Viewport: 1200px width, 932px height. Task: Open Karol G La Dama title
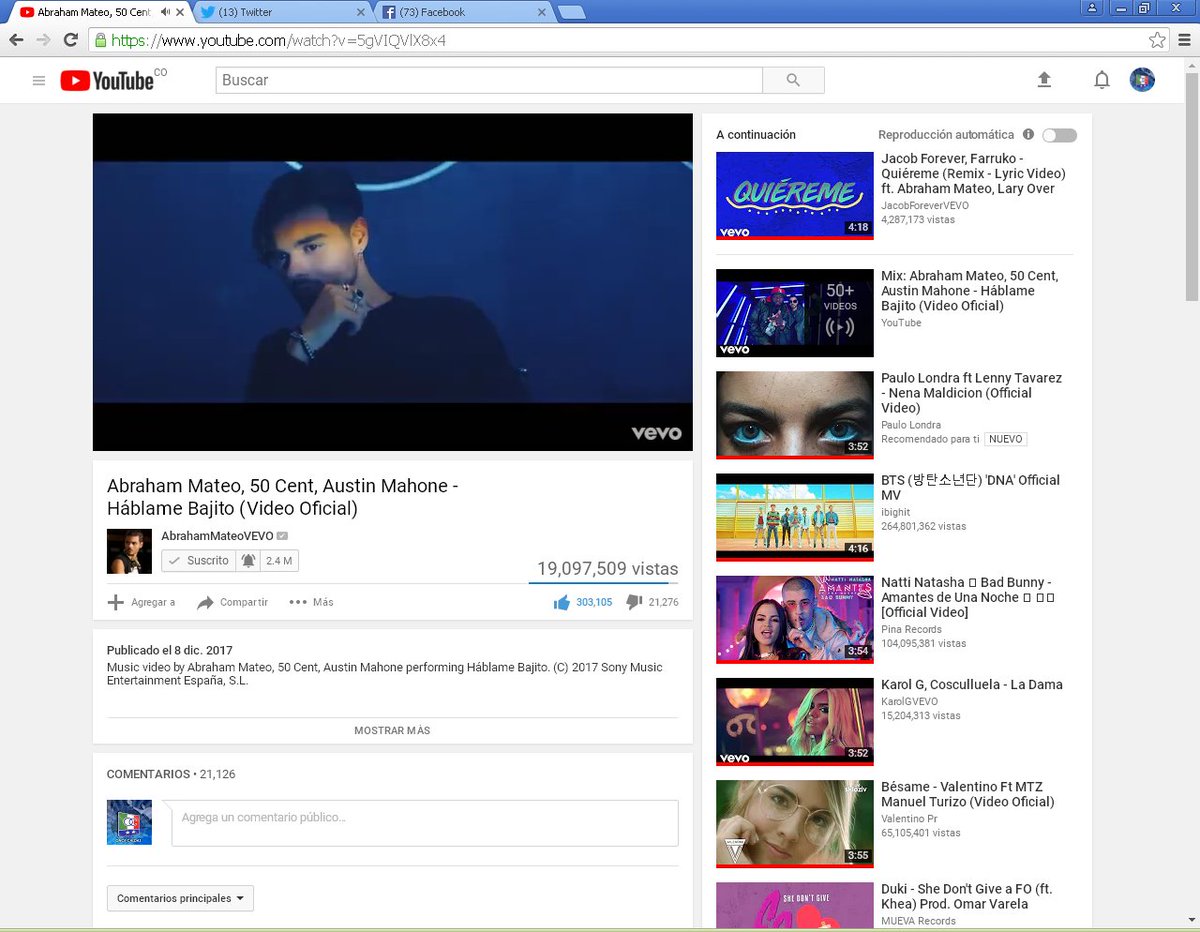[x=972, y=685]
